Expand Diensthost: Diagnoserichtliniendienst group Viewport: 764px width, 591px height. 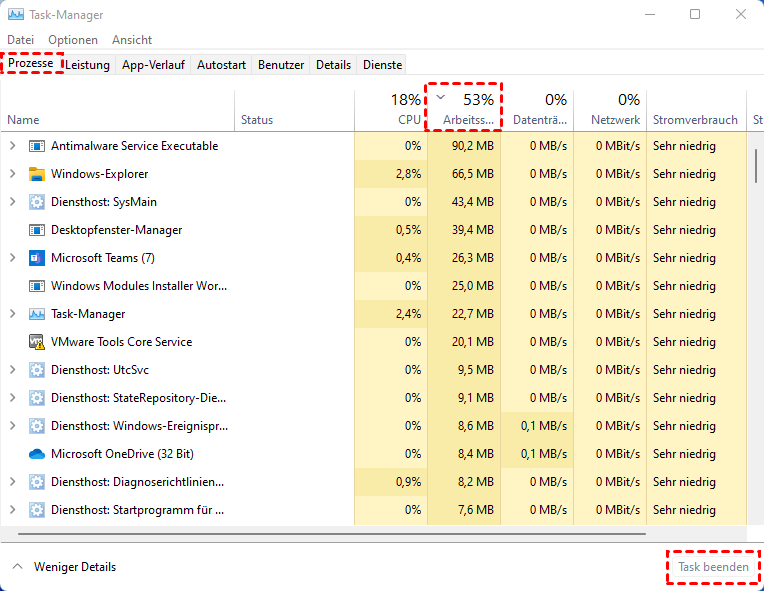[13, 482]
